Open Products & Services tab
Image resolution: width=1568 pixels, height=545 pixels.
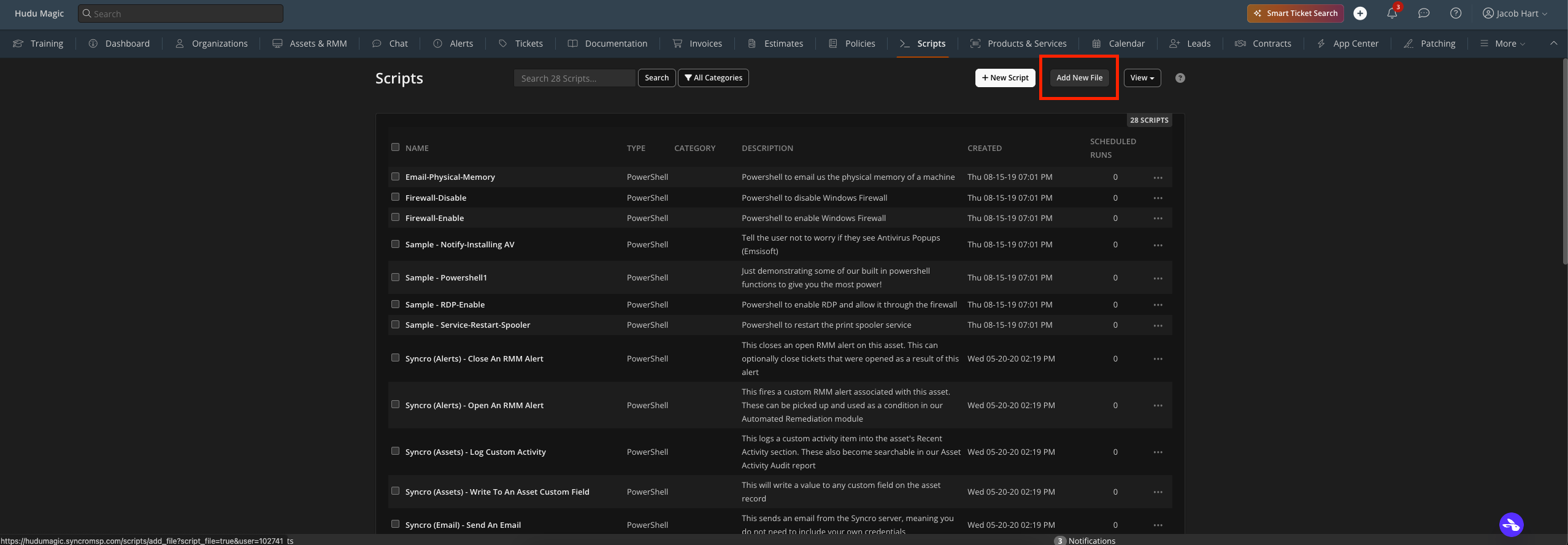(1018, 44)
